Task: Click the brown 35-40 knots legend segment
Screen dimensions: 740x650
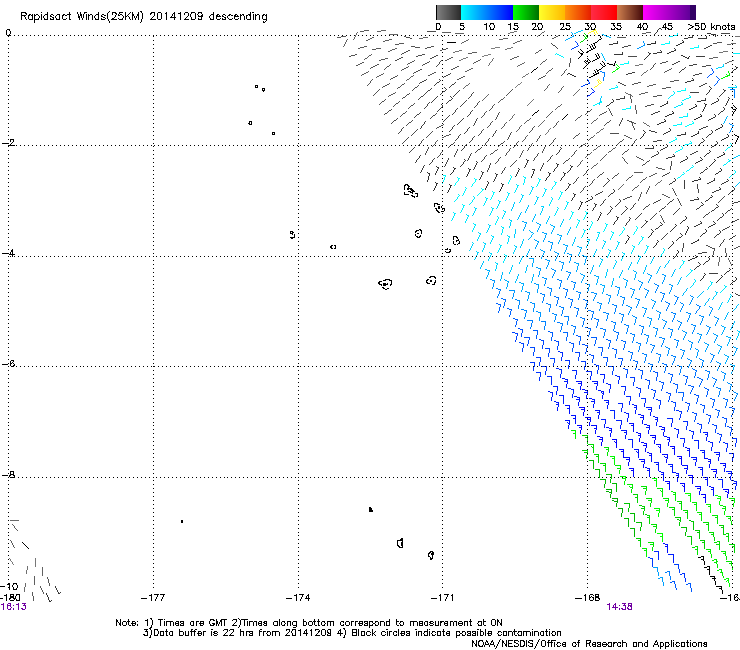Action: tap(630, 12)
